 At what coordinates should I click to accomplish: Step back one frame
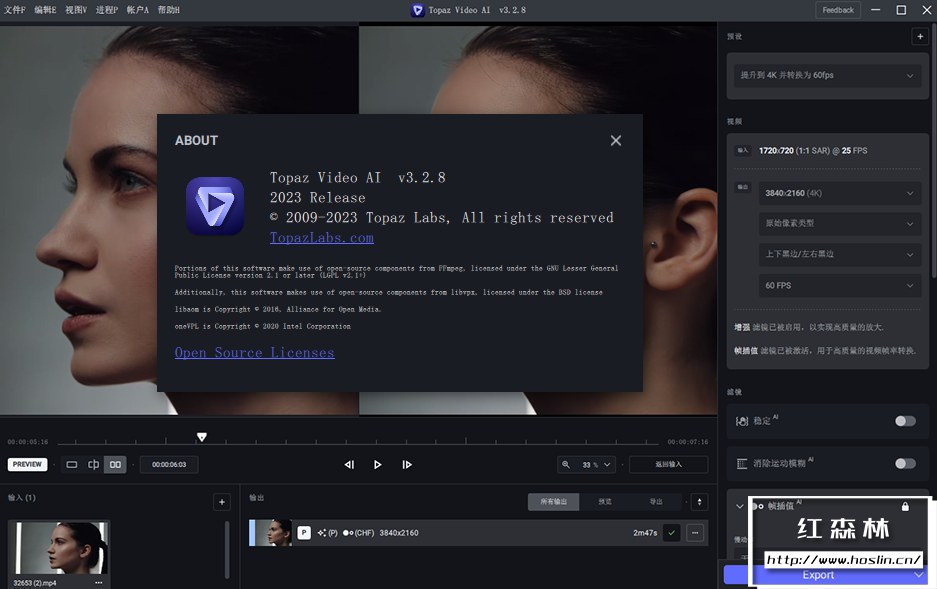[x=350, y=464]
